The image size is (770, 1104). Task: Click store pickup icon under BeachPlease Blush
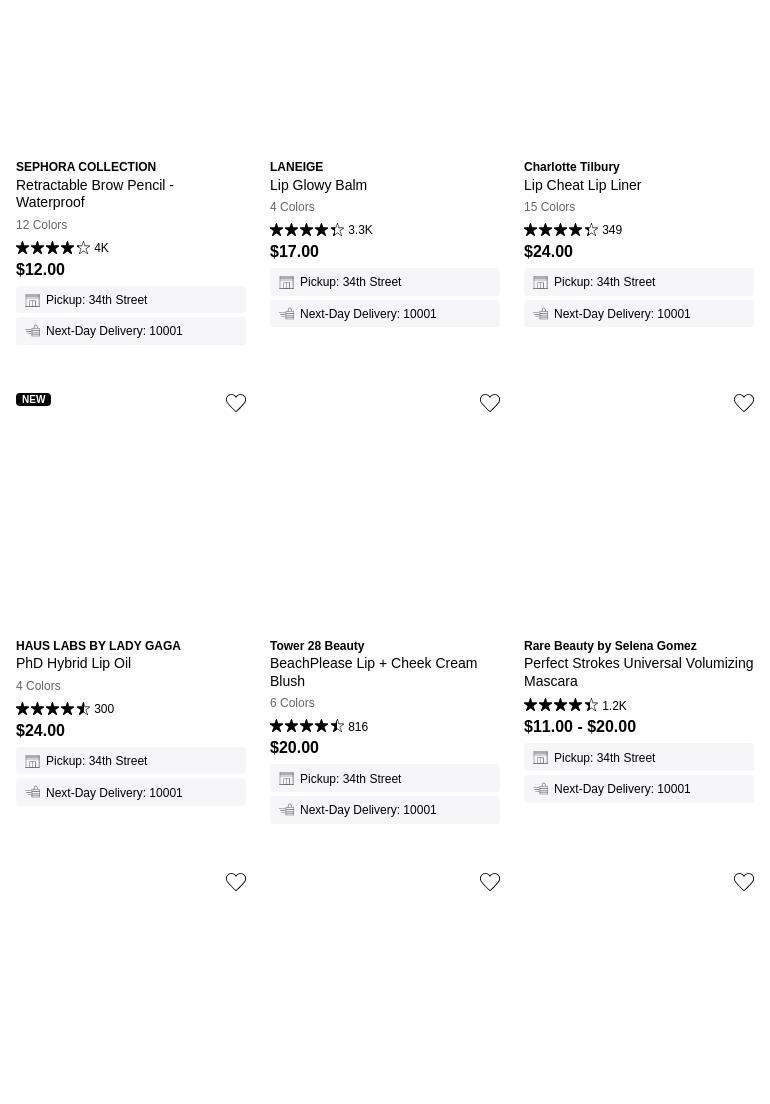pyautogui.click(x=287, y=779)
